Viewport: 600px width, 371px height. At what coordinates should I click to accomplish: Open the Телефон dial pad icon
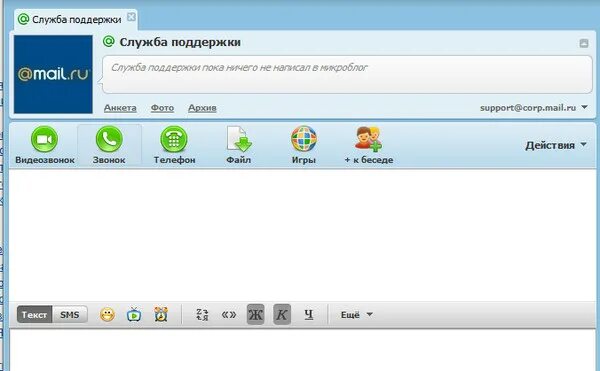pyautogui.click(x=174, y=145)
